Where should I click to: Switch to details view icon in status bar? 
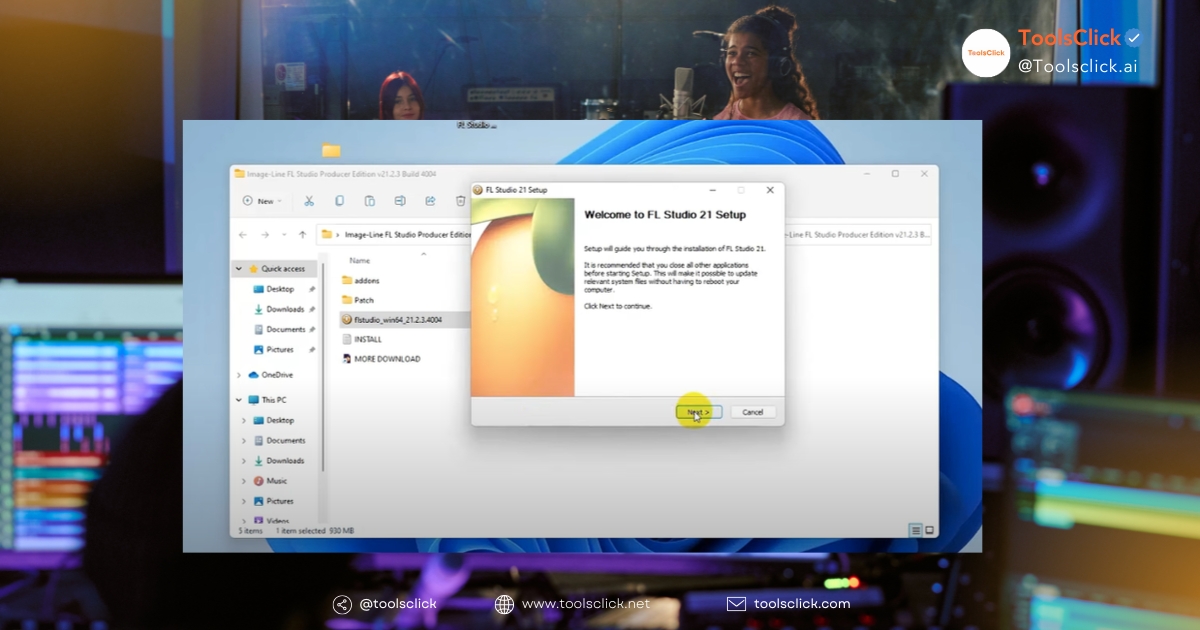(914, 530)
